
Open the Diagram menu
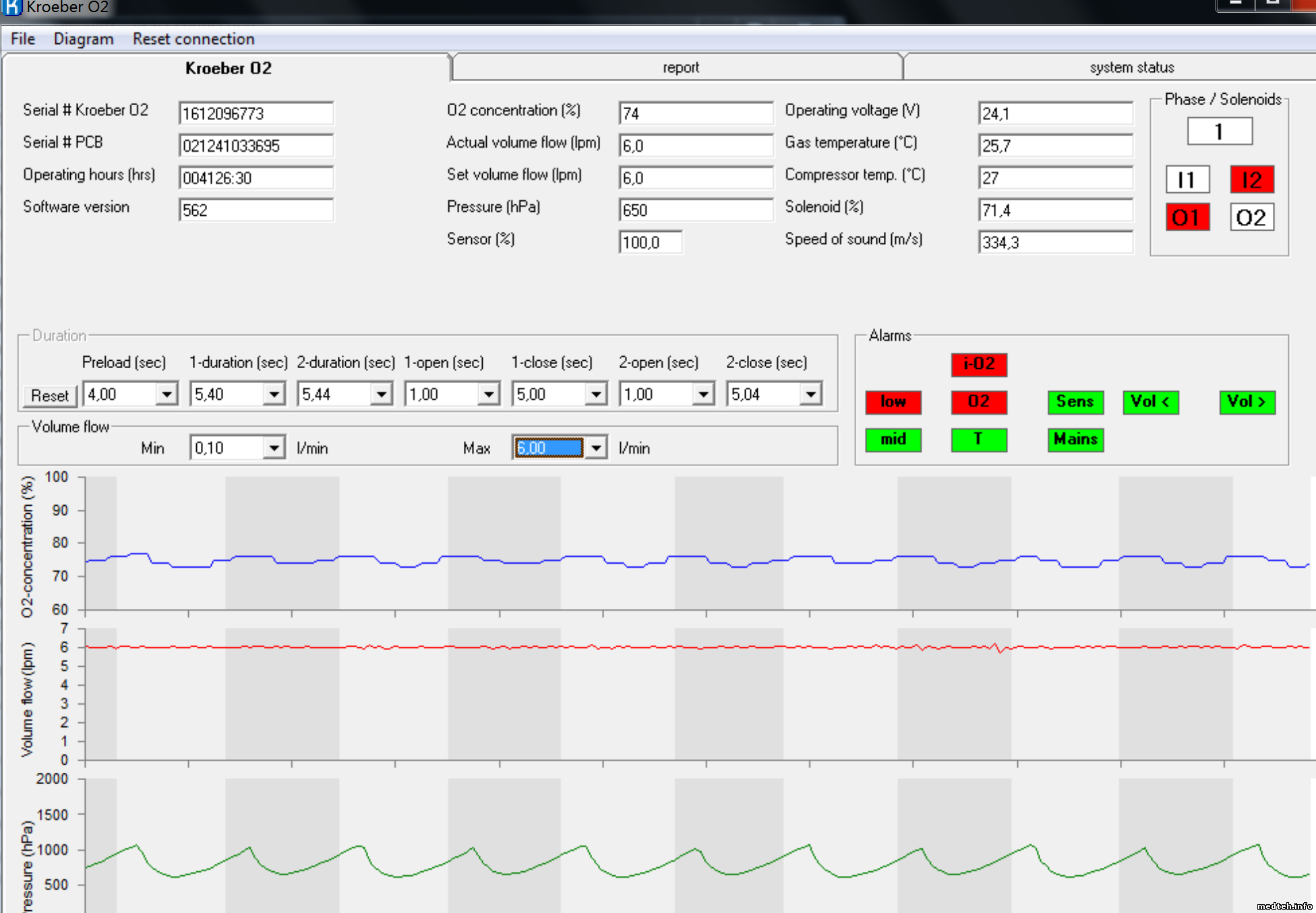point(84,39)
